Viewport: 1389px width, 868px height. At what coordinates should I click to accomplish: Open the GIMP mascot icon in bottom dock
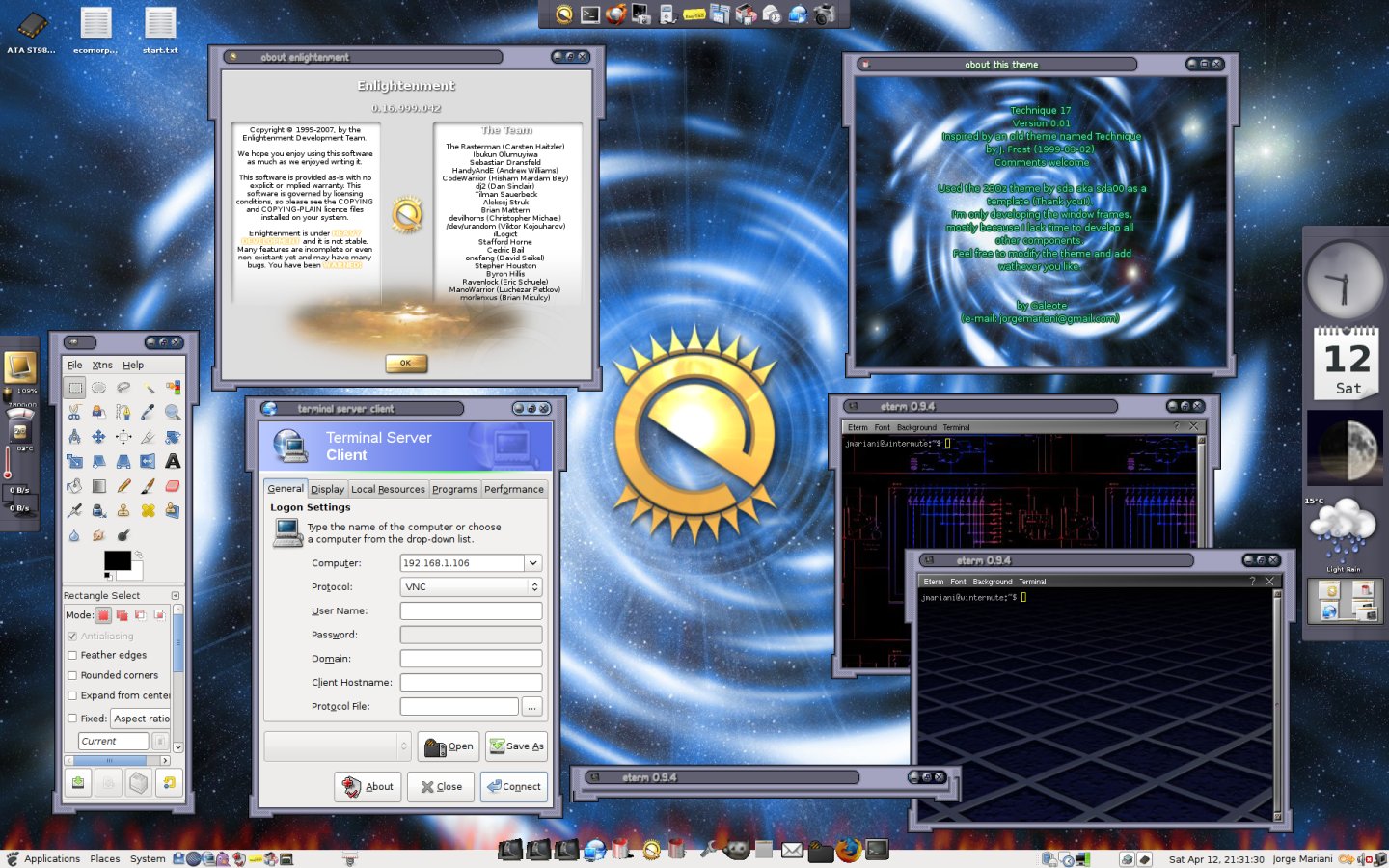tap(736, 850)
